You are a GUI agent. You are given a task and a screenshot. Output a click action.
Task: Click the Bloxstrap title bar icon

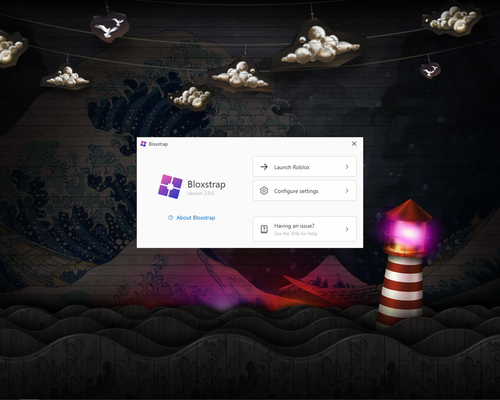(143, 144)
